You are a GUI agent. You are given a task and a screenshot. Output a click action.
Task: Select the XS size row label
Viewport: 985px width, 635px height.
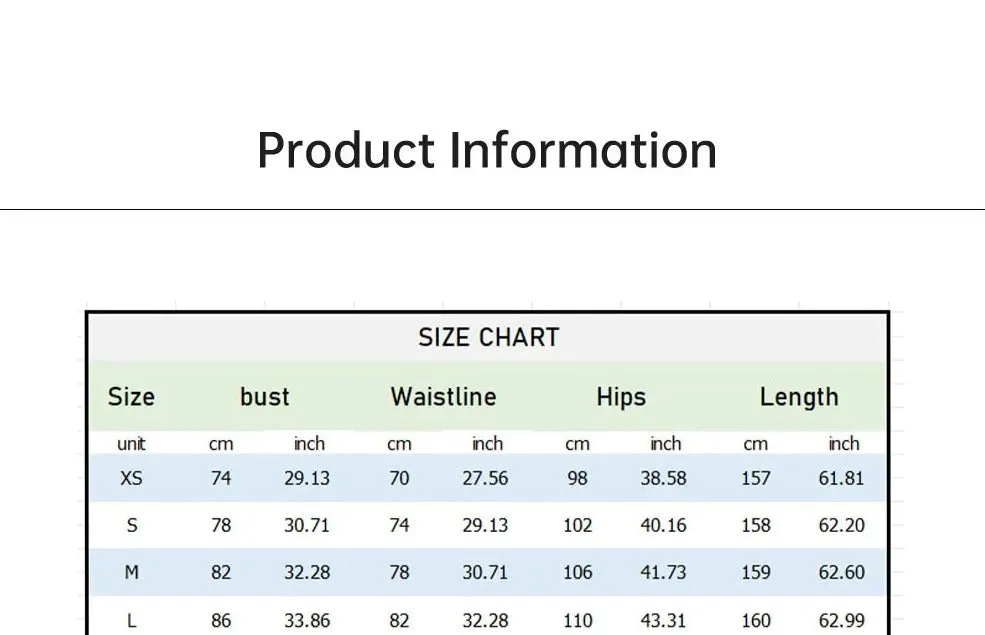131,479
